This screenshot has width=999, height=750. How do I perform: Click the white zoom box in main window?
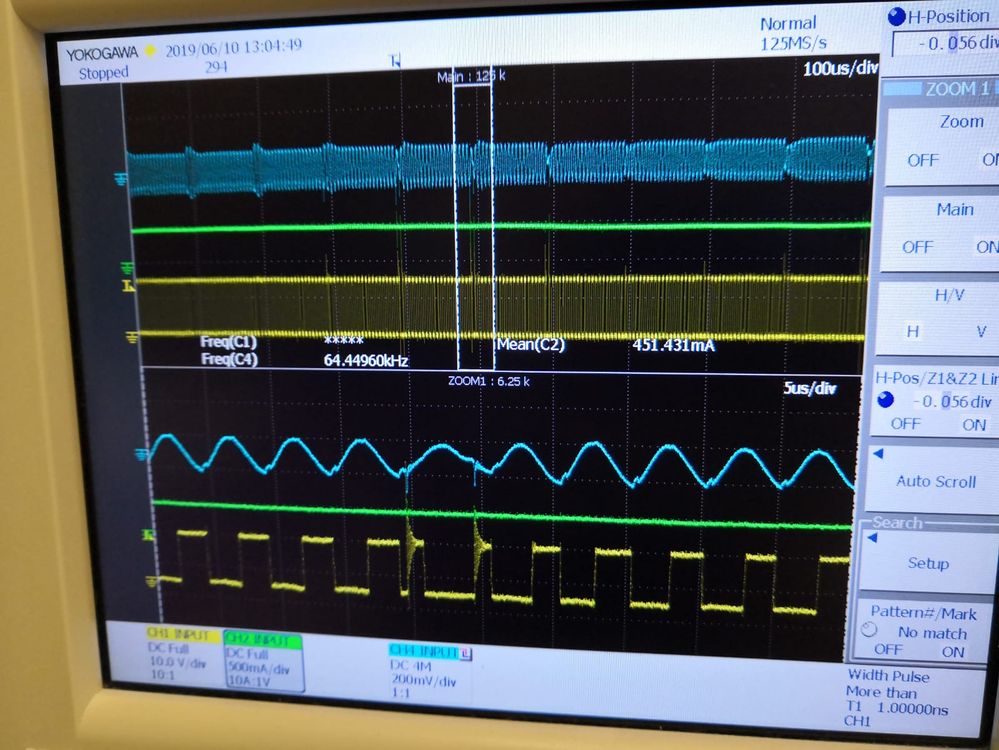coord(474,217)
